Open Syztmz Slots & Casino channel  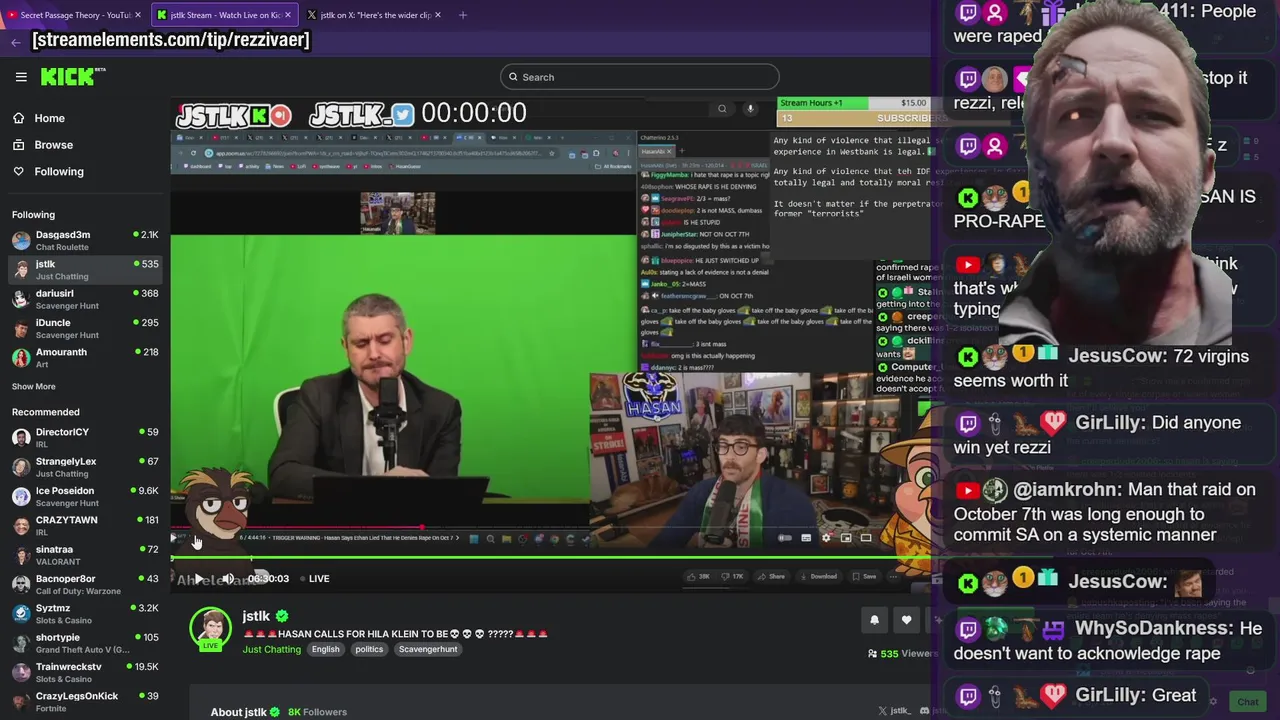point(85,613)
